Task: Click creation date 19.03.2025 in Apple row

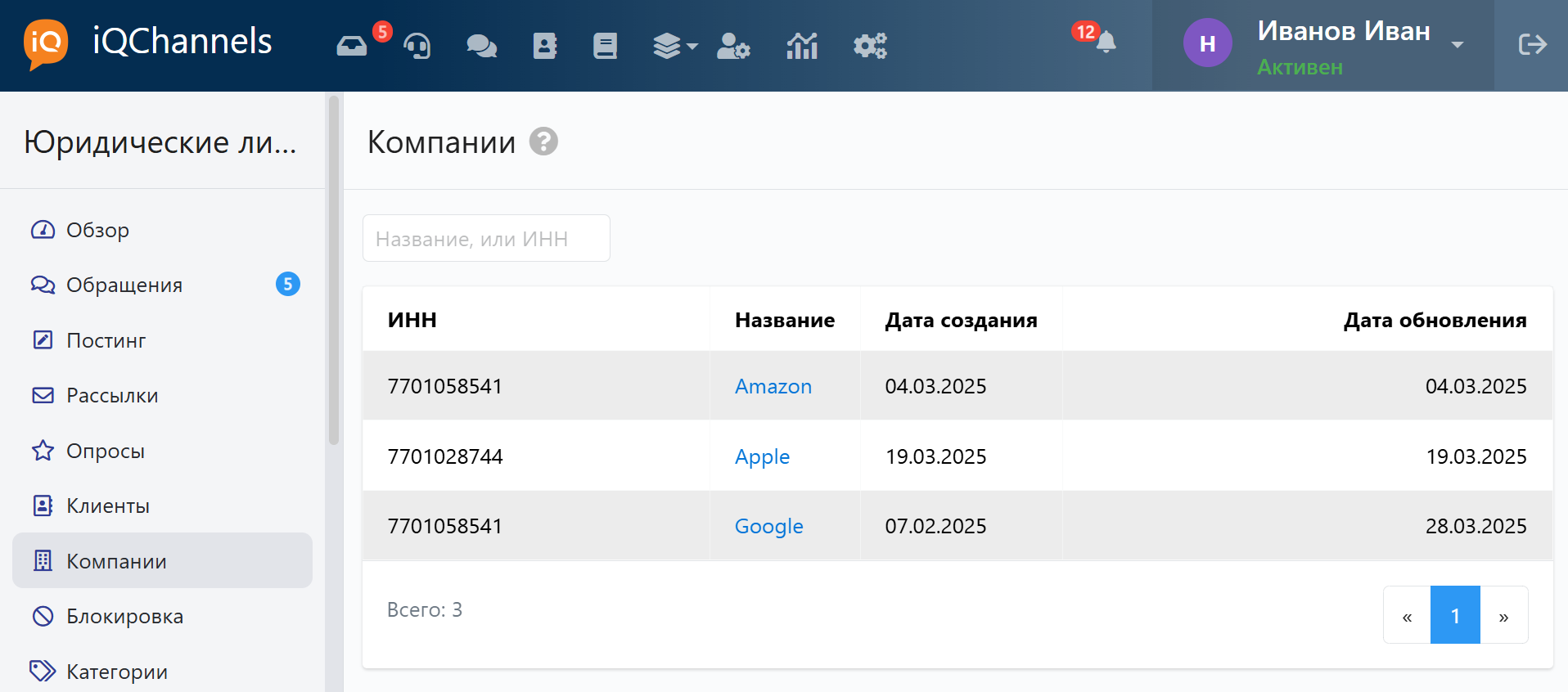Action: click(x=935, y=456)
